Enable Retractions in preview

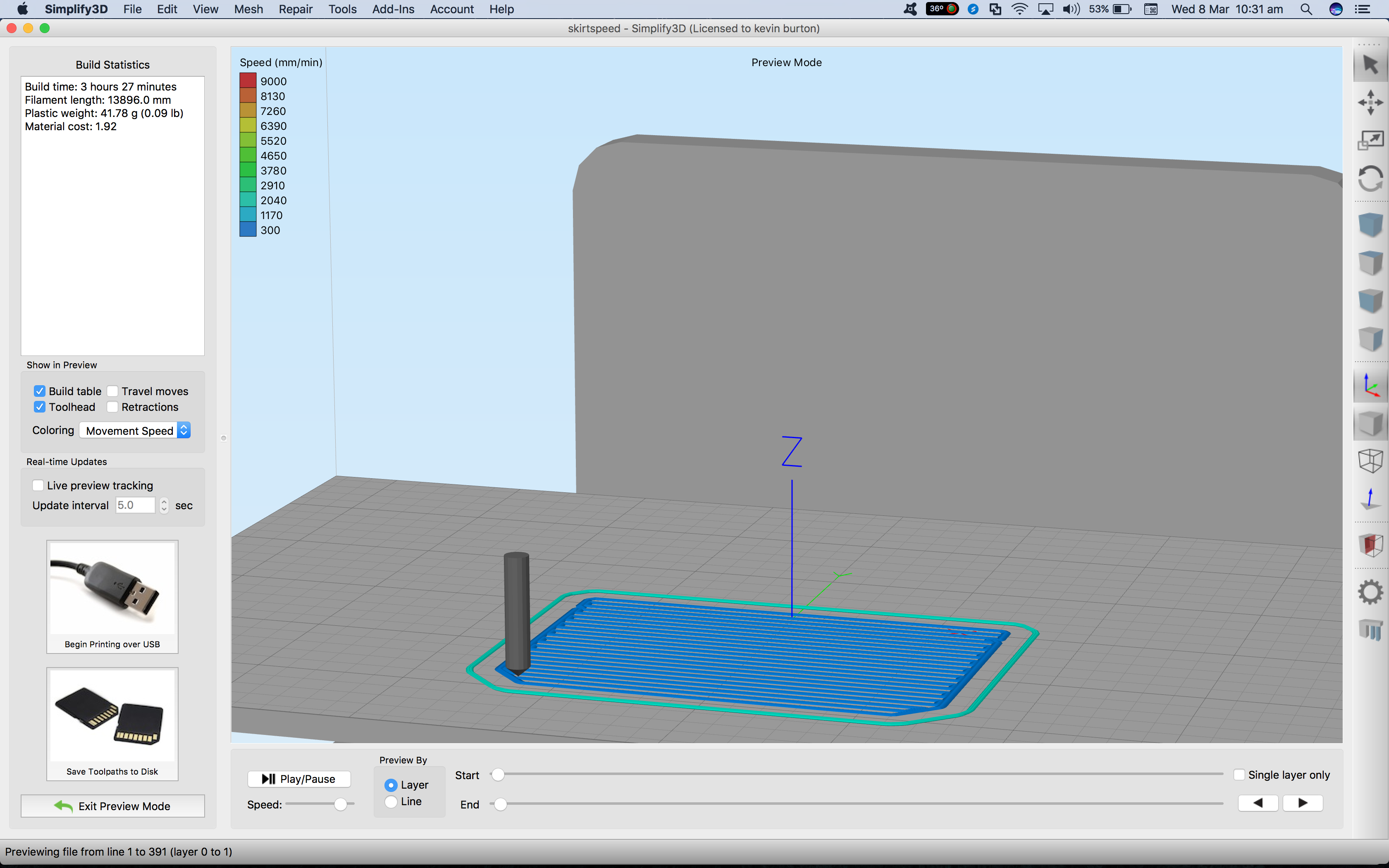point(112,407)
